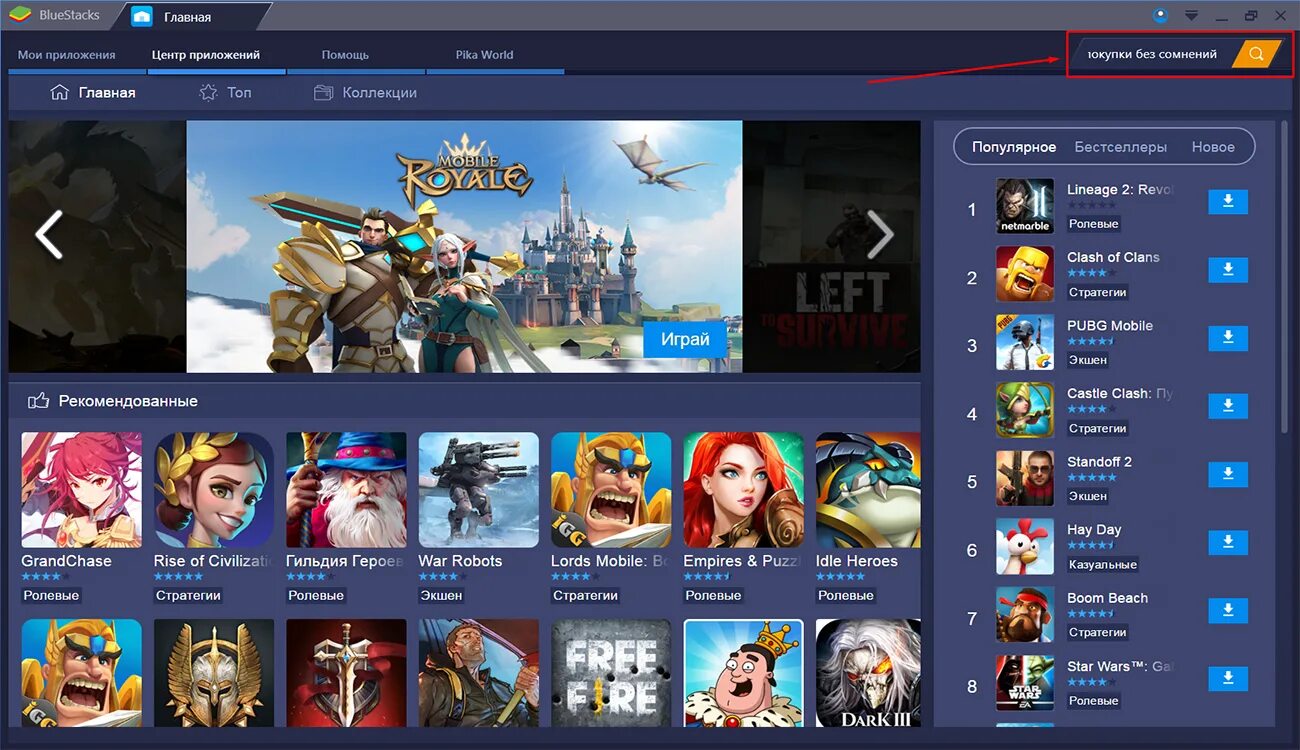Open Star Wars app icon
Viewport: 1300px width, 750px height.
click(1025, 682)
